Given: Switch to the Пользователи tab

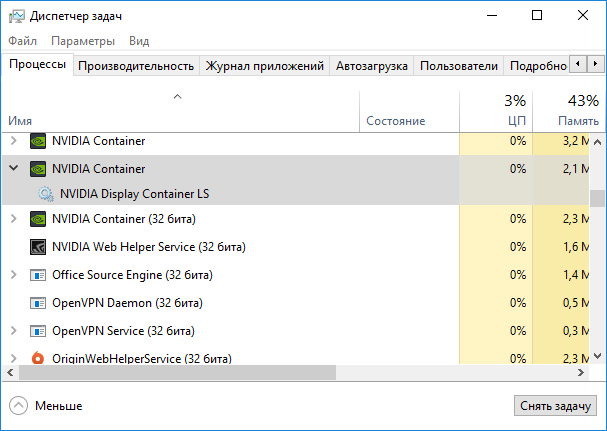Looking at the screenshot, I should pos(459,66).
